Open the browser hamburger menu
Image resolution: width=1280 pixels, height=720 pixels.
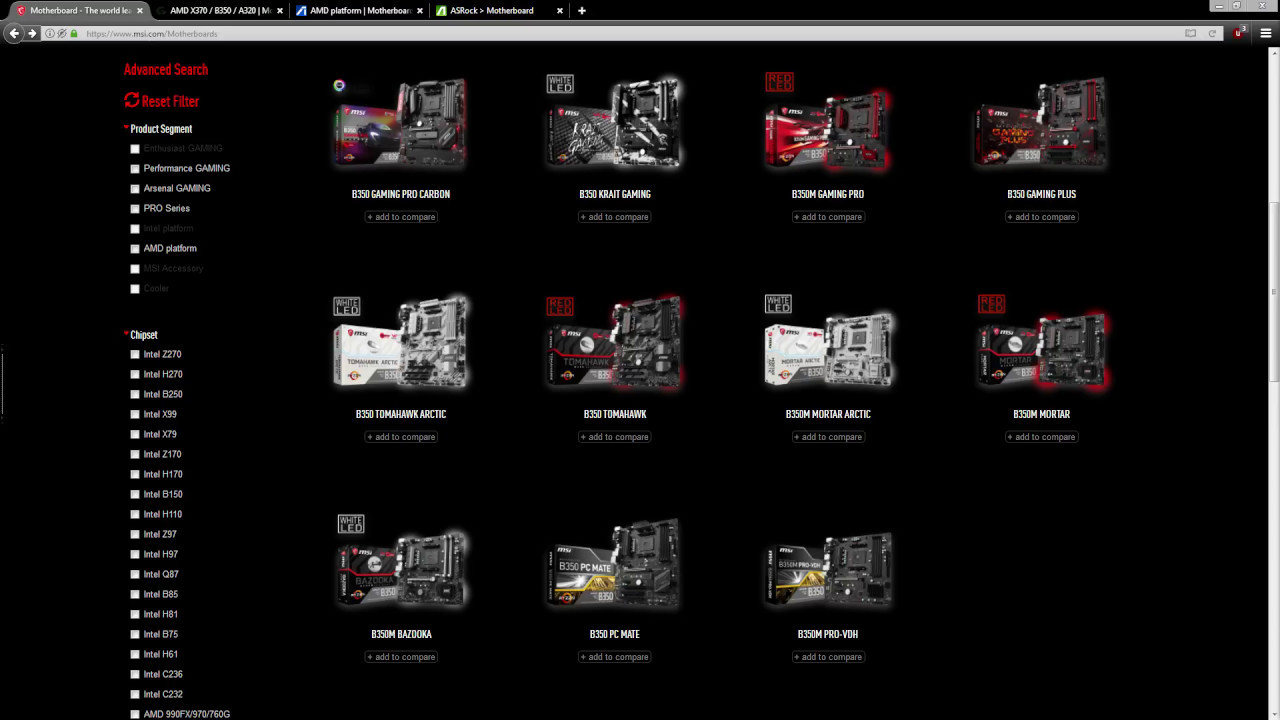[x=1265, y=33]
